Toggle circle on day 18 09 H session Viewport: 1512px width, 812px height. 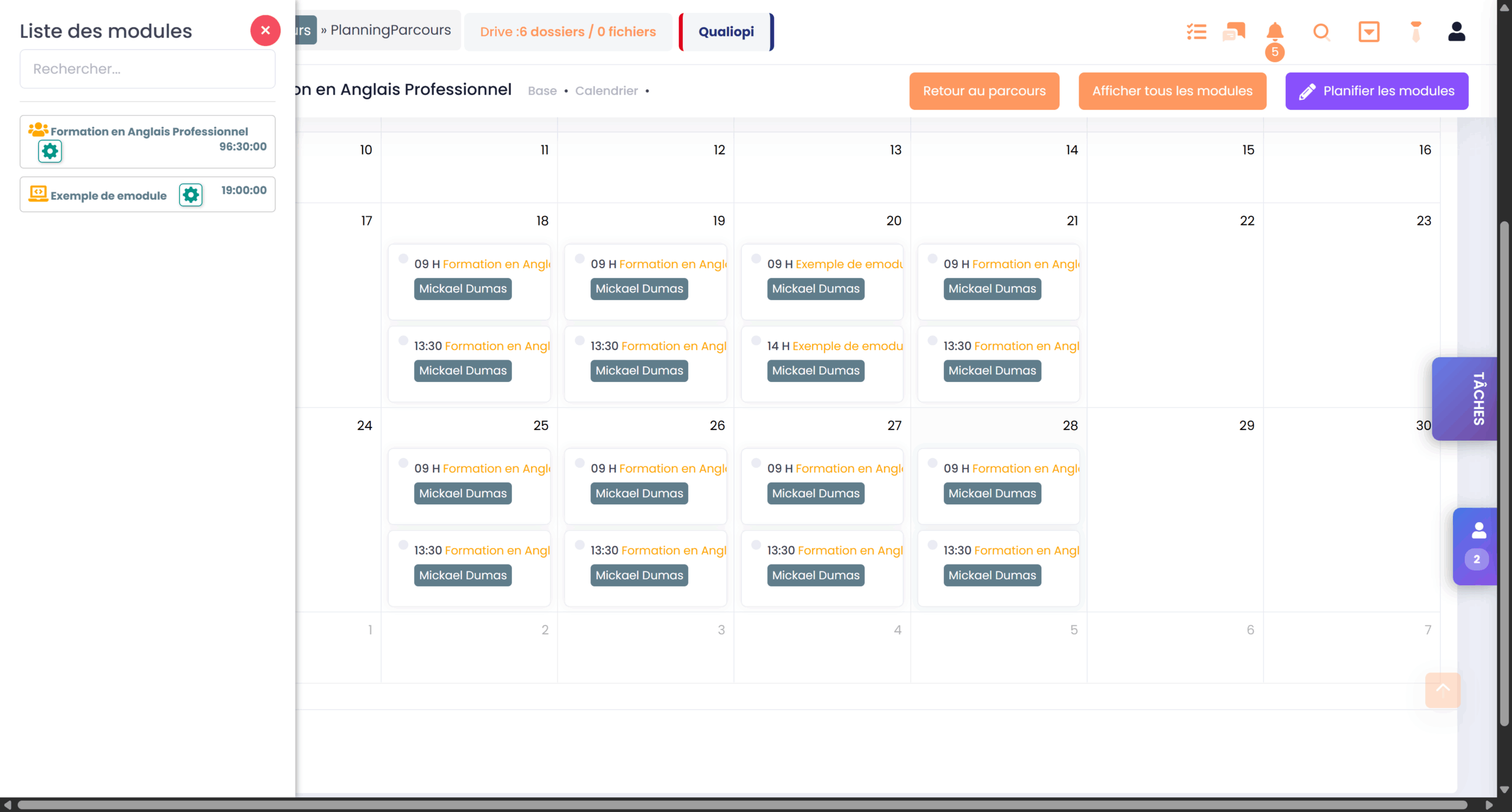(403, 259)
